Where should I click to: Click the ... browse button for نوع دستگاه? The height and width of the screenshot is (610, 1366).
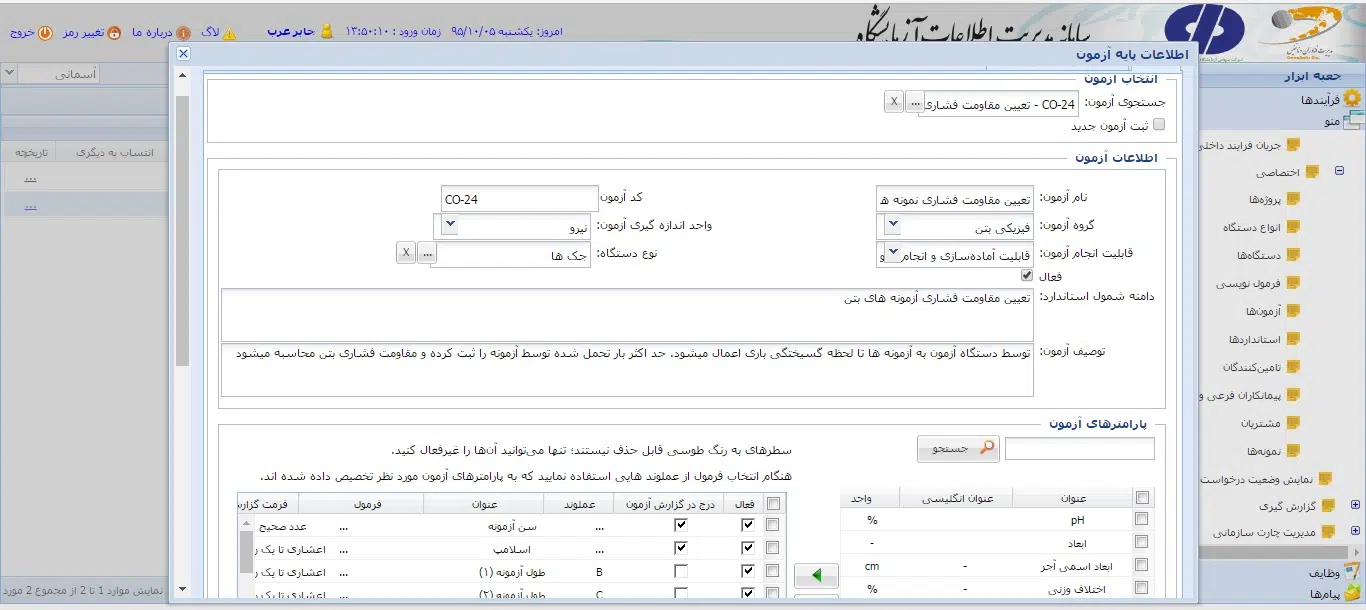427,252
